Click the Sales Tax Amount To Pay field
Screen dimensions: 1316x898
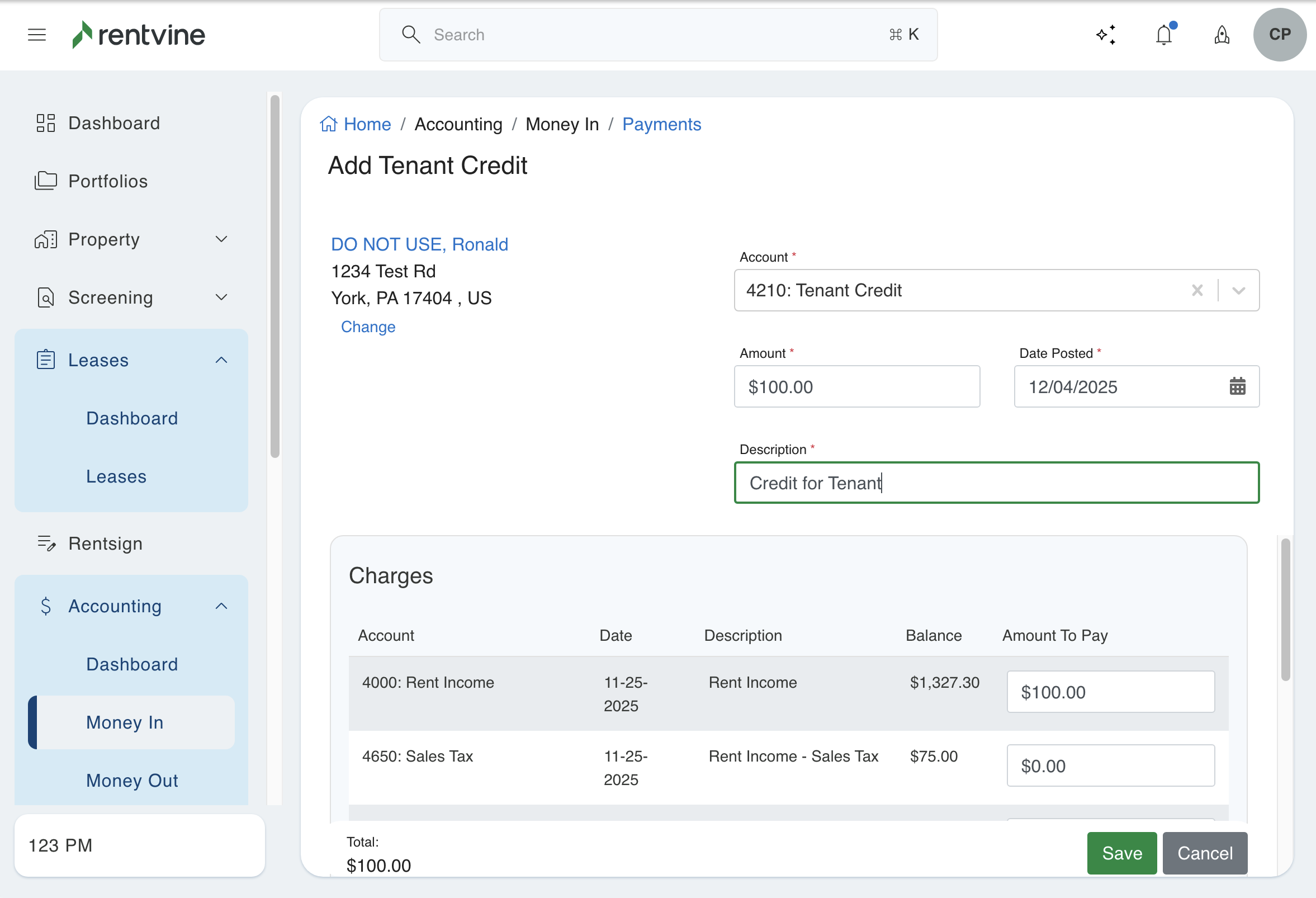coord(1110,765)
